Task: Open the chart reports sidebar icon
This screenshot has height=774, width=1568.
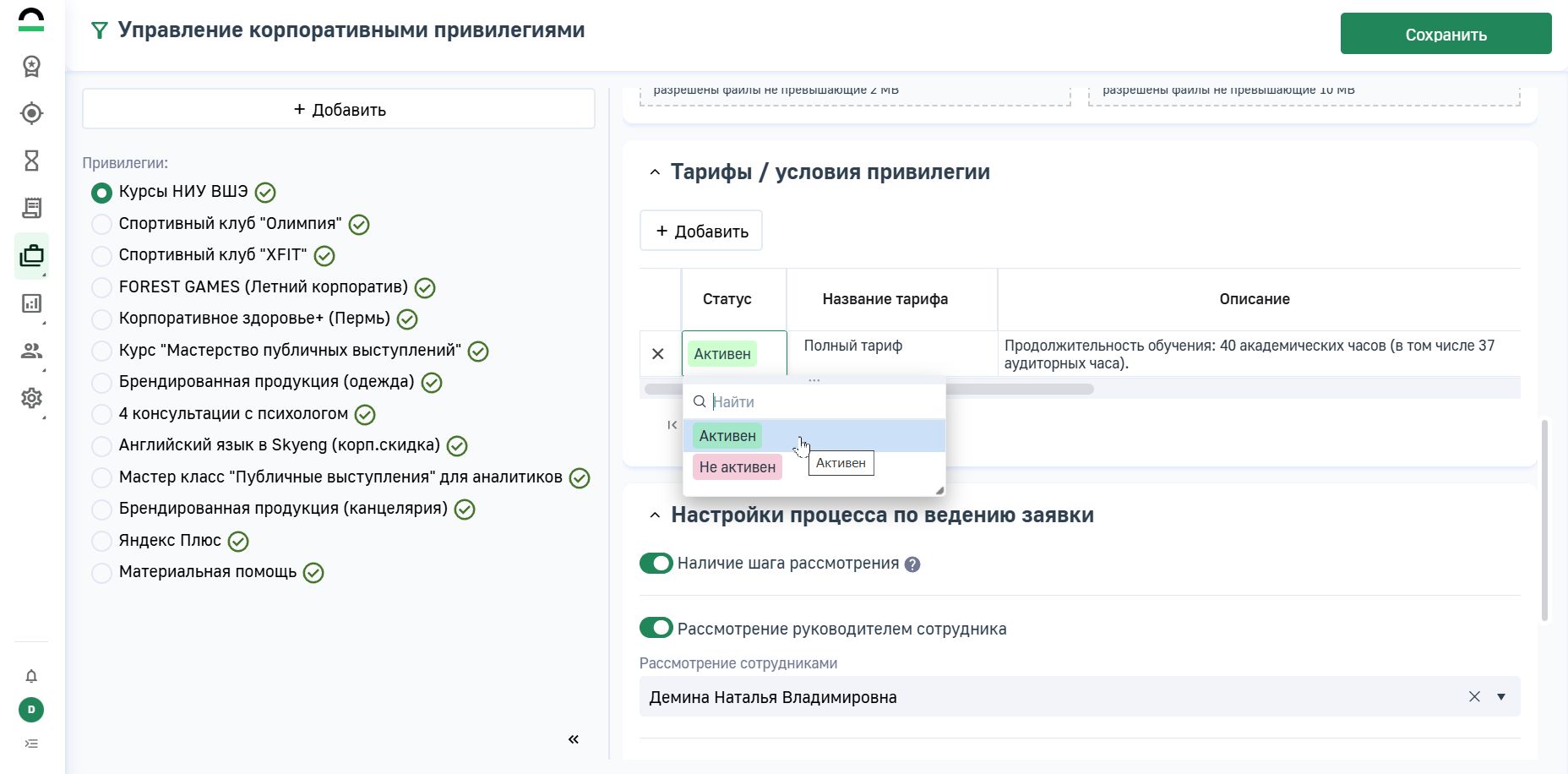Action: tap(31, 303)
